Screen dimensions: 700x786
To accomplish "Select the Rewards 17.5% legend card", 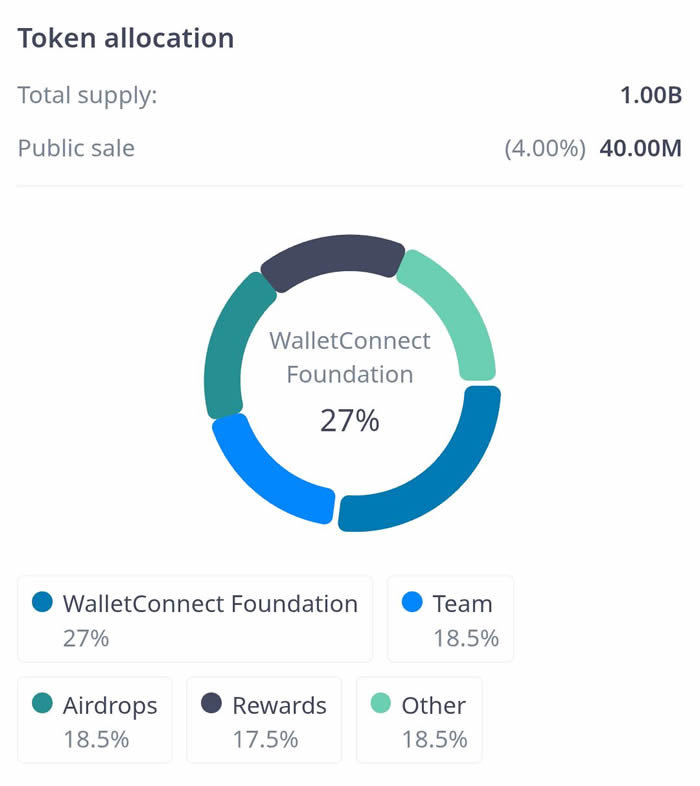I will [x=264, y=720].
